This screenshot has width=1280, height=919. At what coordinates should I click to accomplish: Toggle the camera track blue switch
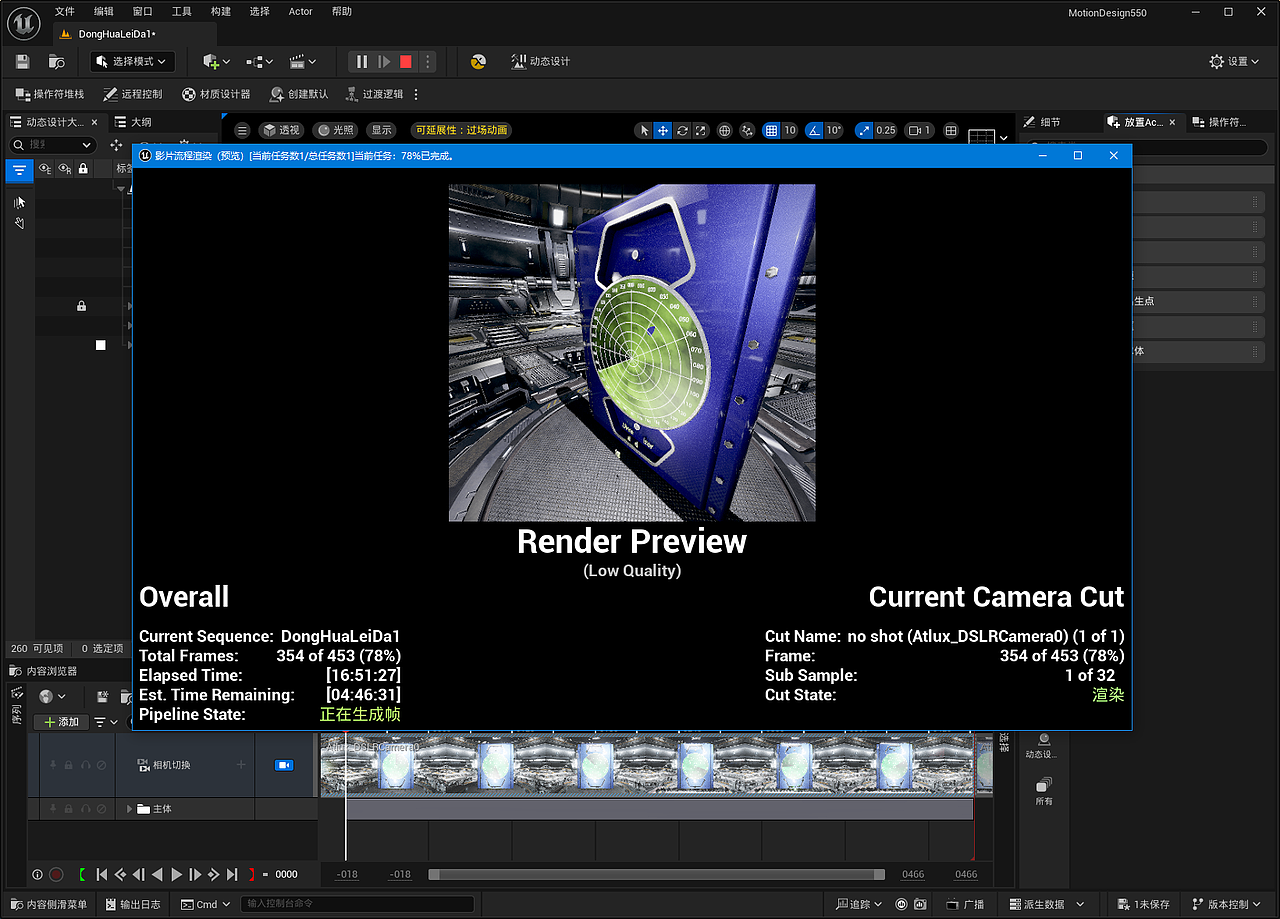click(284, 765)
